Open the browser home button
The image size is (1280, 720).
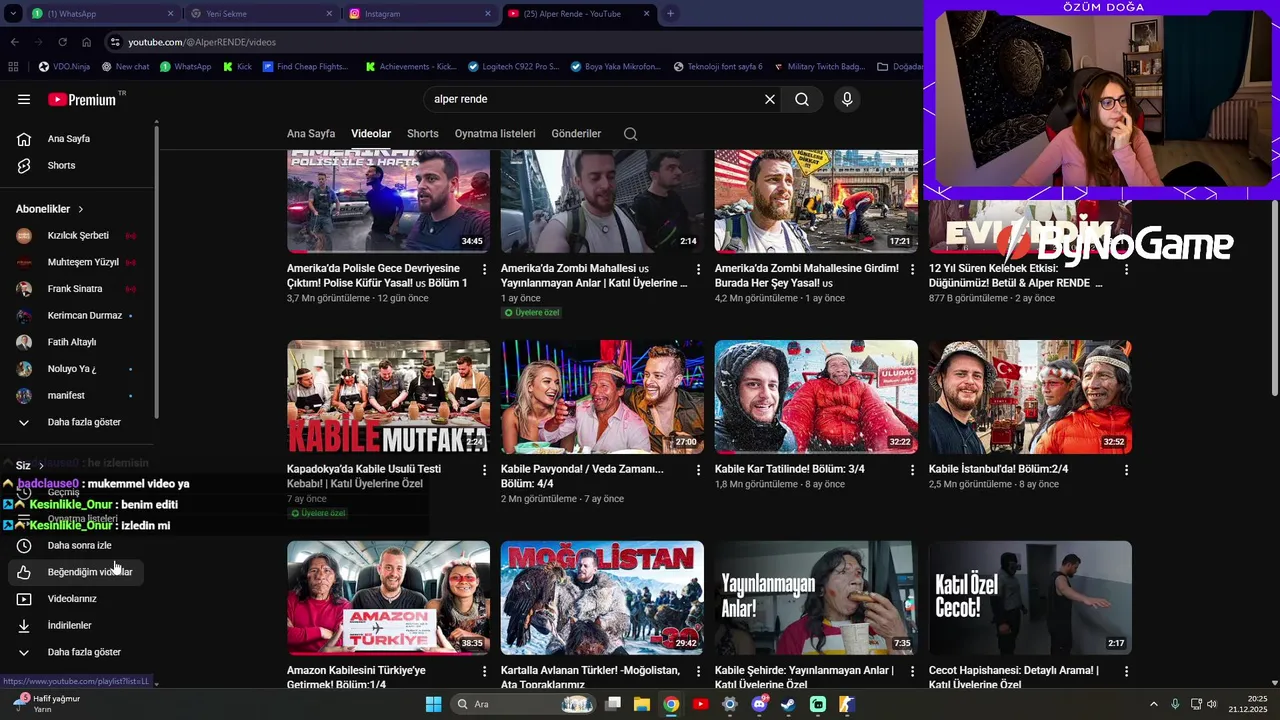point(86,42)
